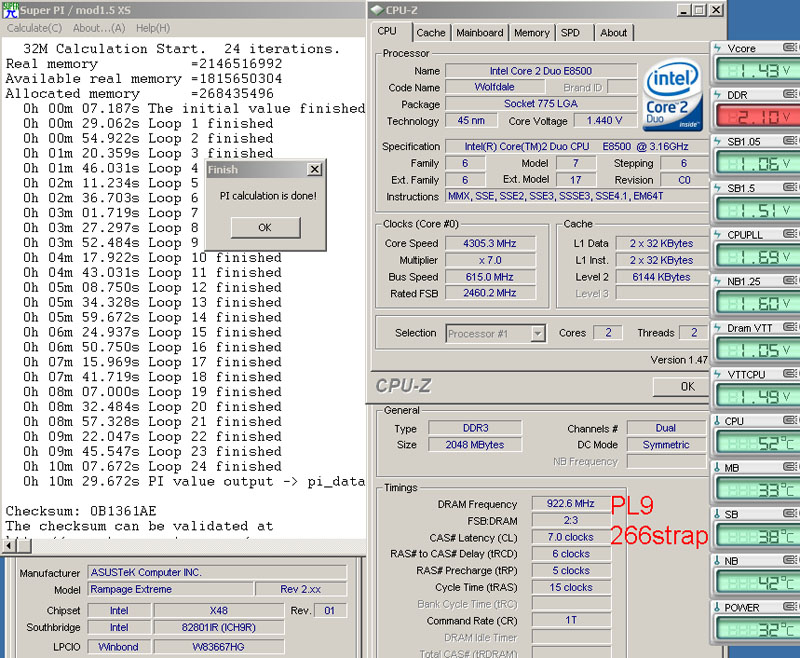Click the thermometer icon beside SB temperature

(717, 514)
